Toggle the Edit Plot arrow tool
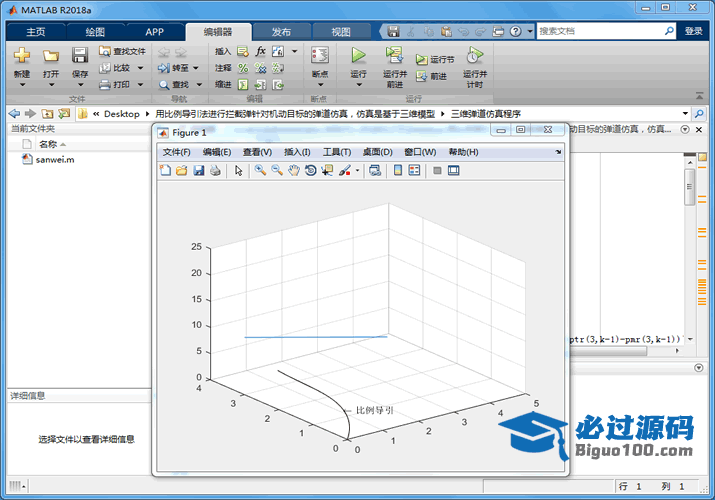Viewport: 715px width, 500px height. [x=238, y=170]
